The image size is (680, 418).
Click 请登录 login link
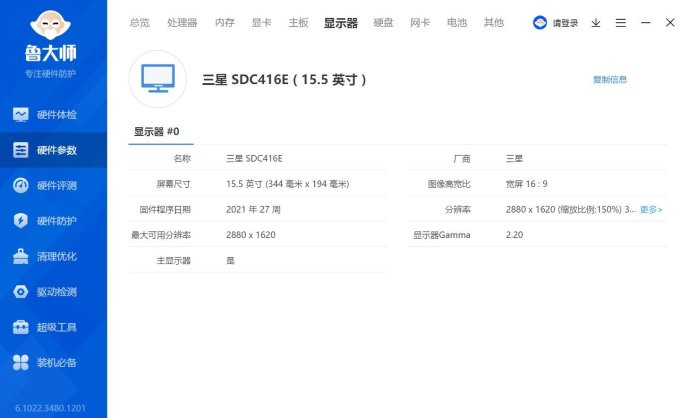566,23
